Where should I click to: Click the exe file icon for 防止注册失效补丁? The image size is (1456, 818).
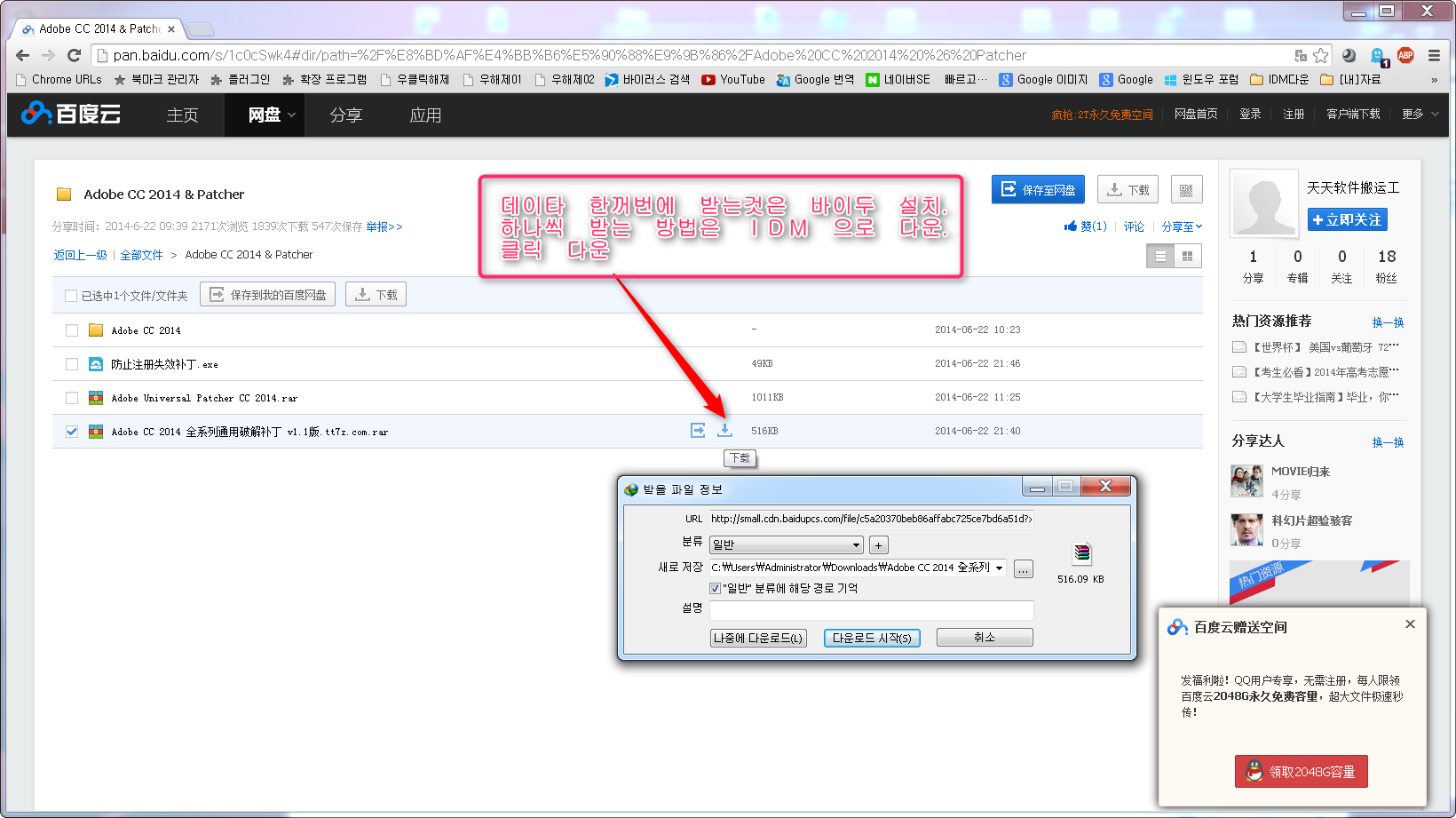click(x=96, y=364)
